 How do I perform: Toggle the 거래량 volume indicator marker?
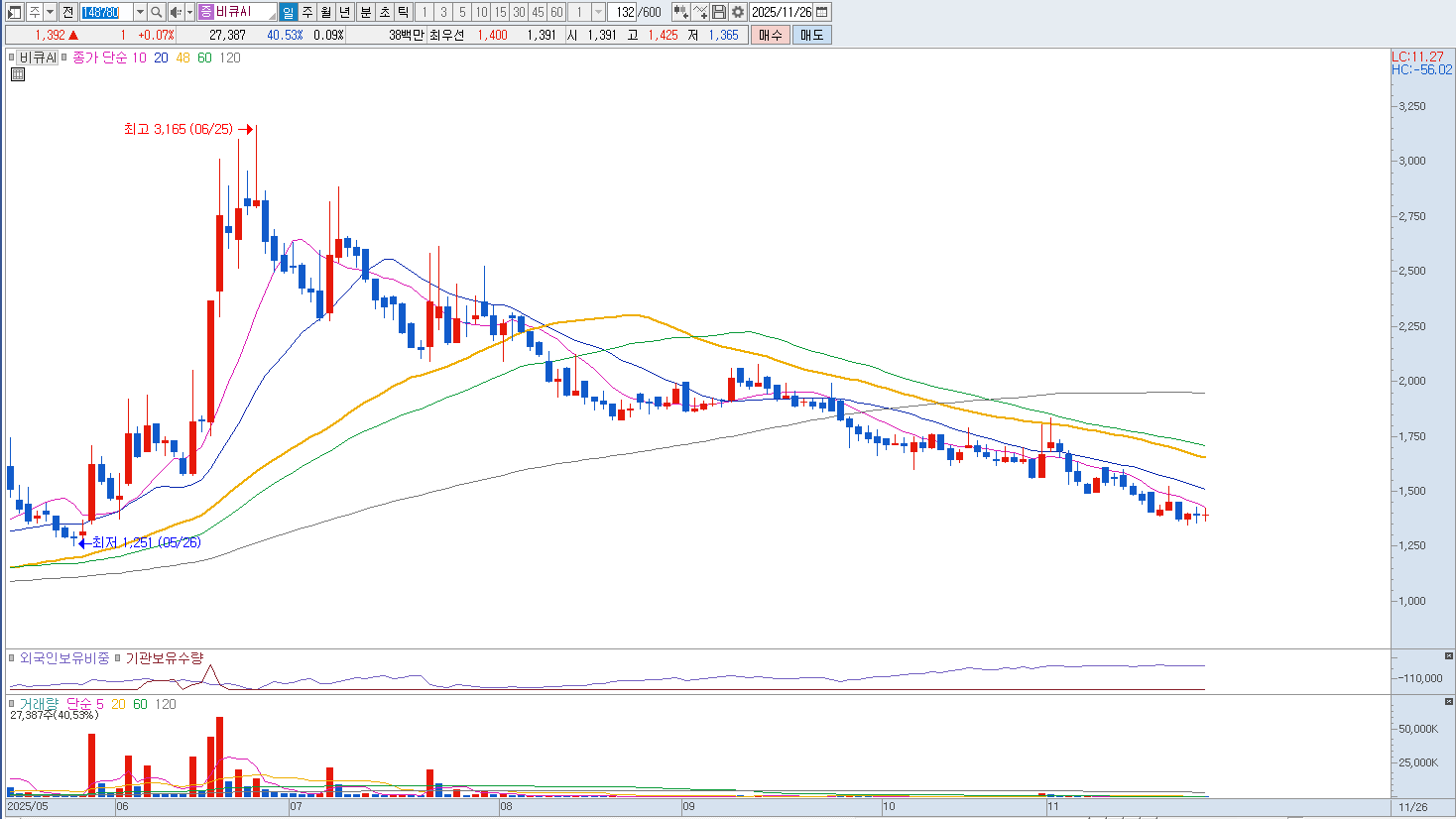[13, 704]
